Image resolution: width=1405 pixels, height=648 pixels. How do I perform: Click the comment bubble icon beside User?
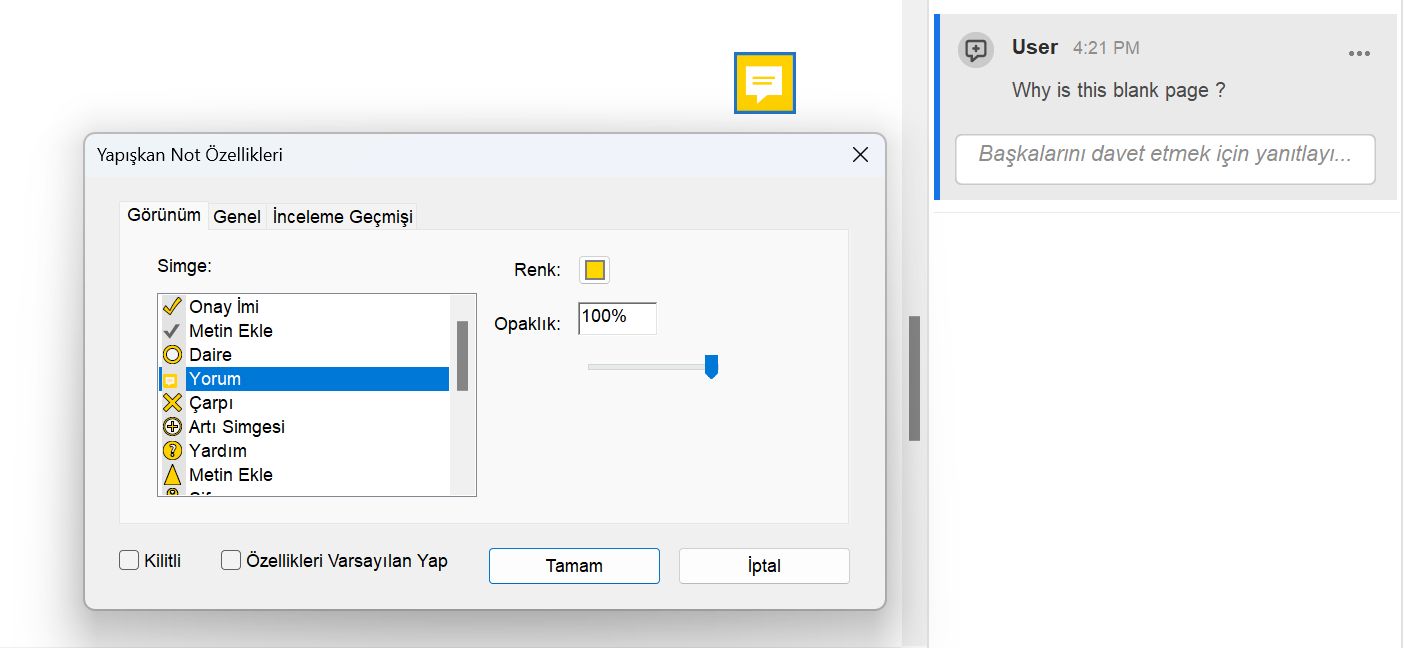[x=976, y=50]
